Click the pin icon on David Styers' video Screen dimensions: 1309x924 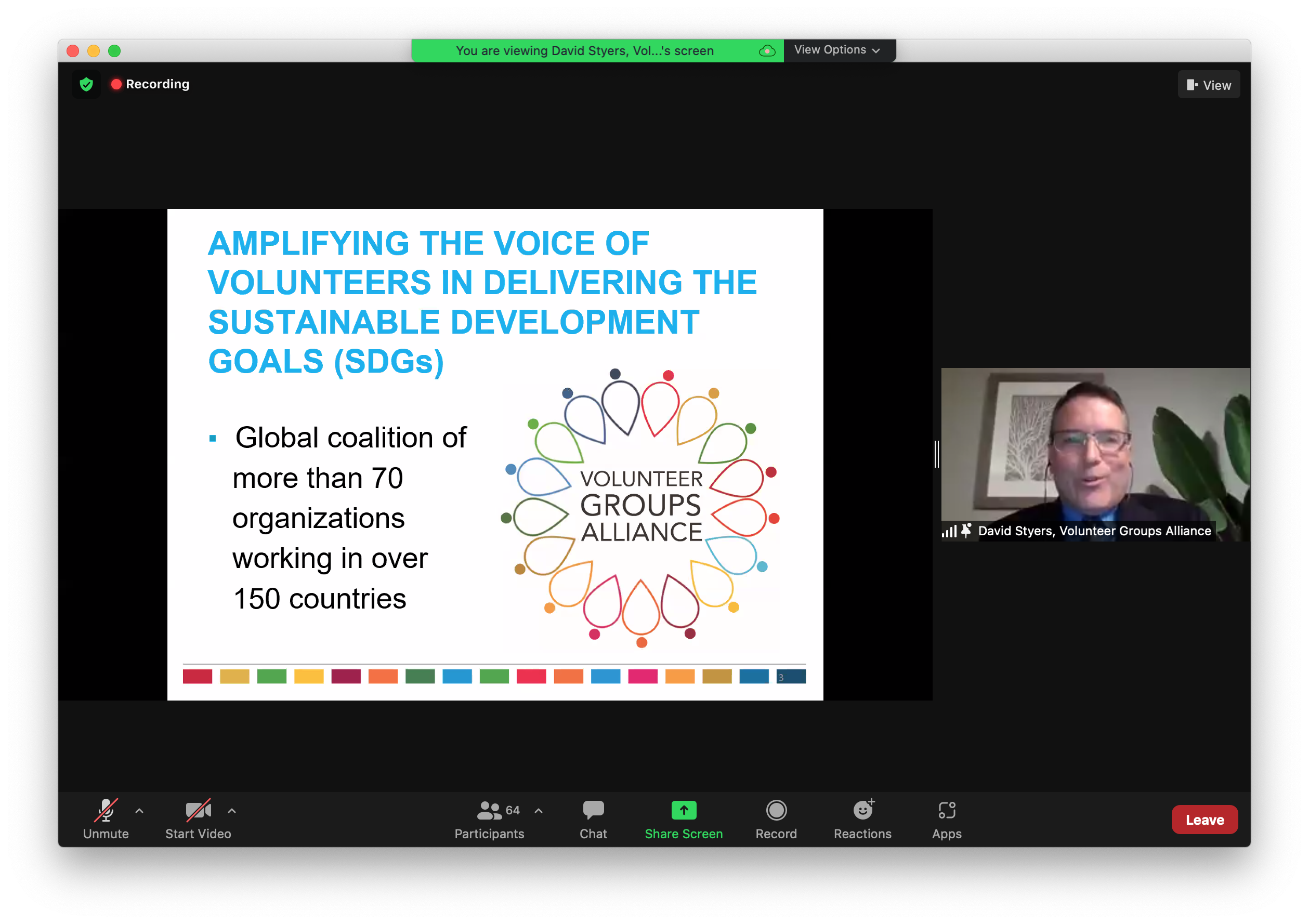pos(966,530)
